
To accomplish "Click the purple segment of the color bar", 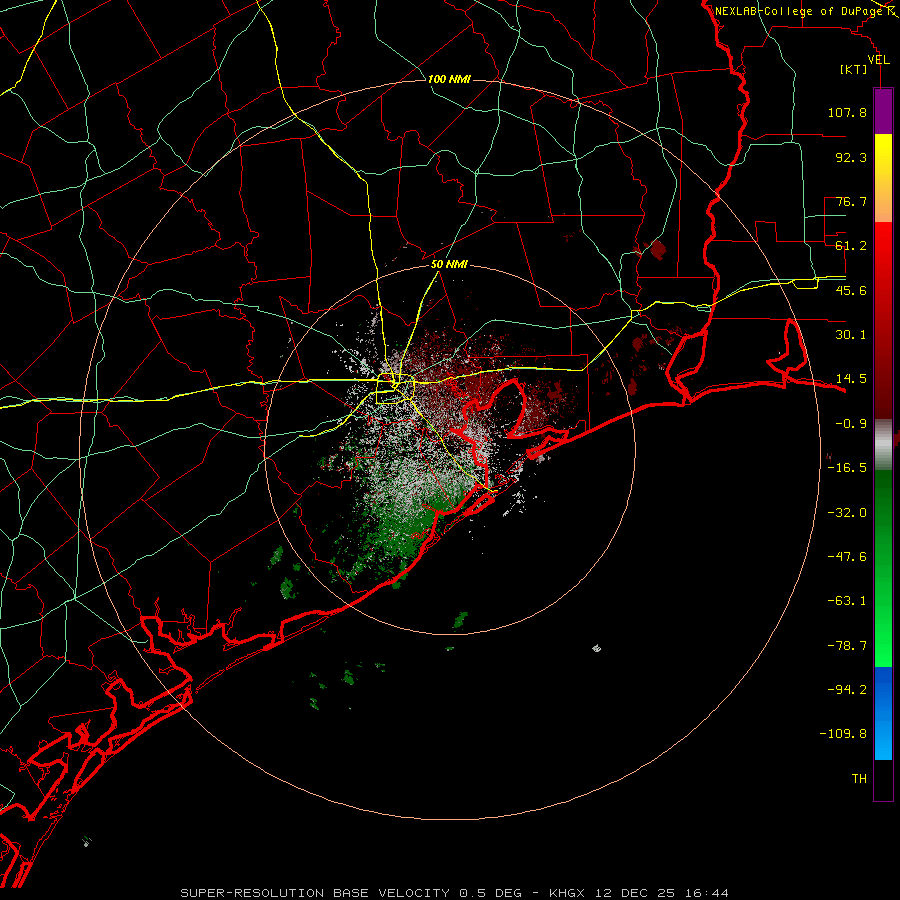I will 883,111.
